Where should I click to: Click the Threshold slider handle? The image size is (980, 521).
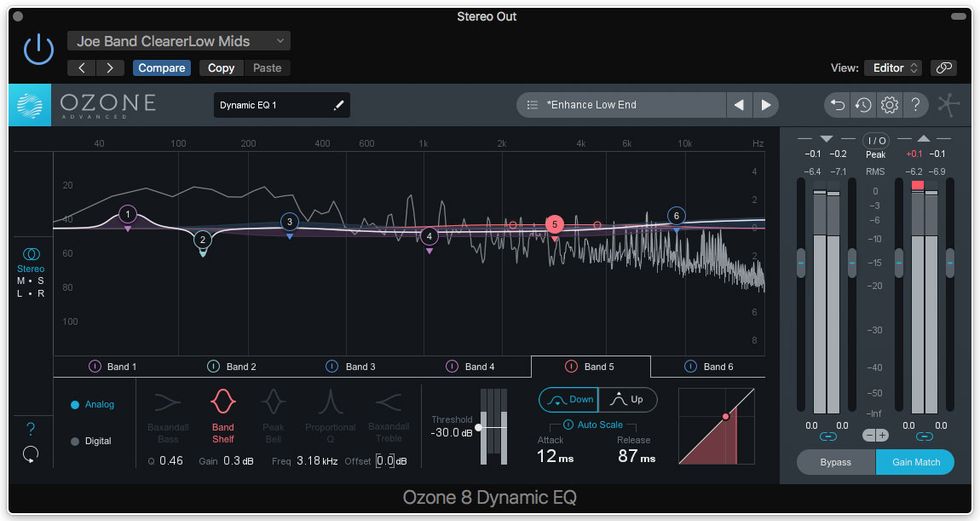tap(479, 428)
